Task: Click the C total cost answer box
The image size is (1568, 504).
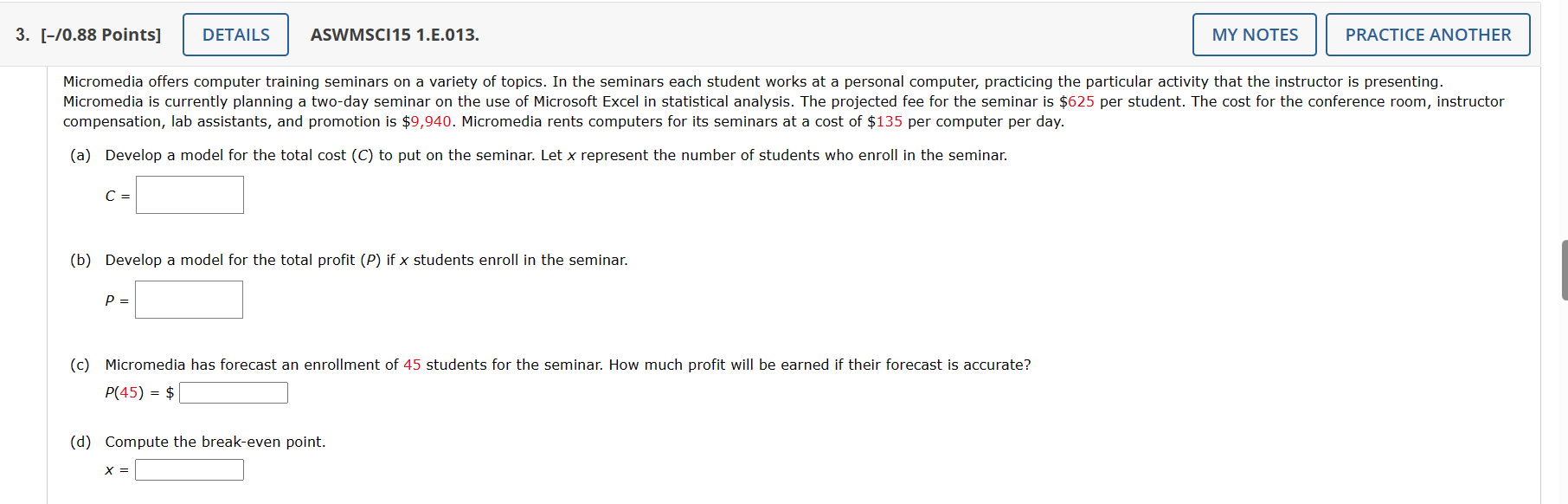Action: [189, 194]
